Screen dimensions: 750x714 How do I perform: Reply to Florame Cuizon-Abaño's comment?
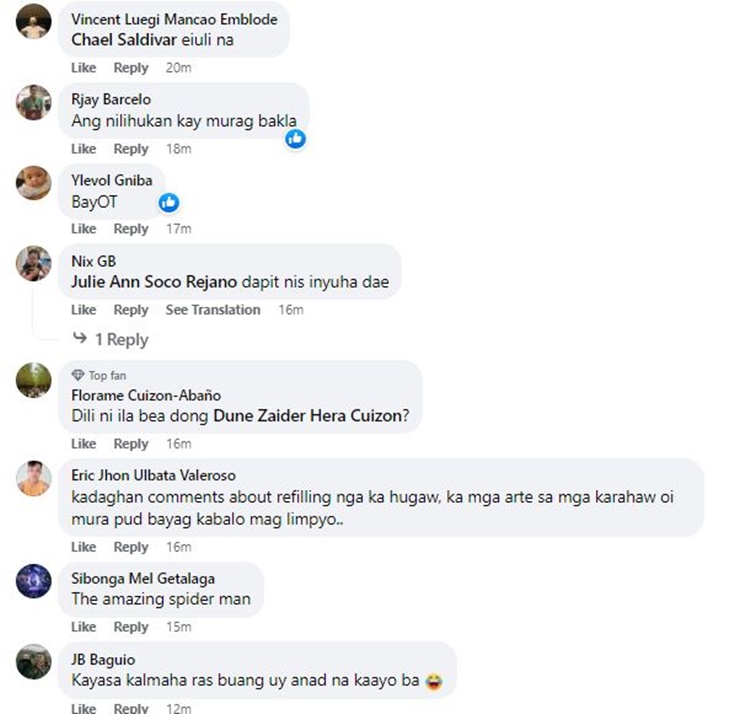click(131, 444)
